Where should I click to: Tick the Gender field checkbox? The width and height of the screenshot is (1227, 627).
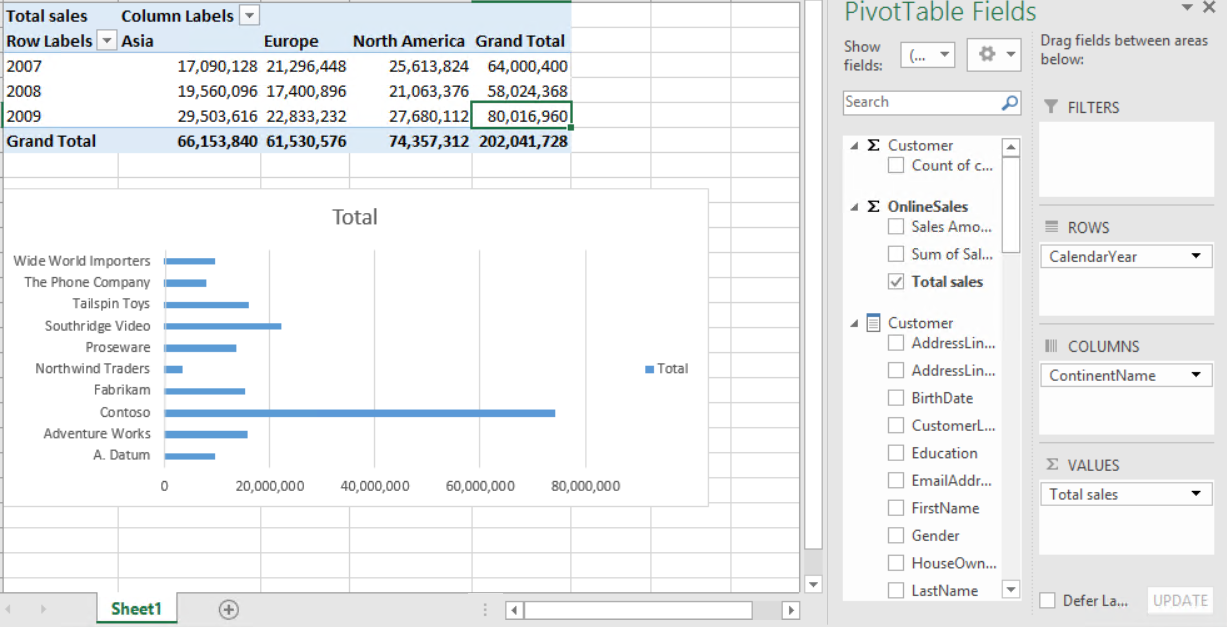(896, 536)
